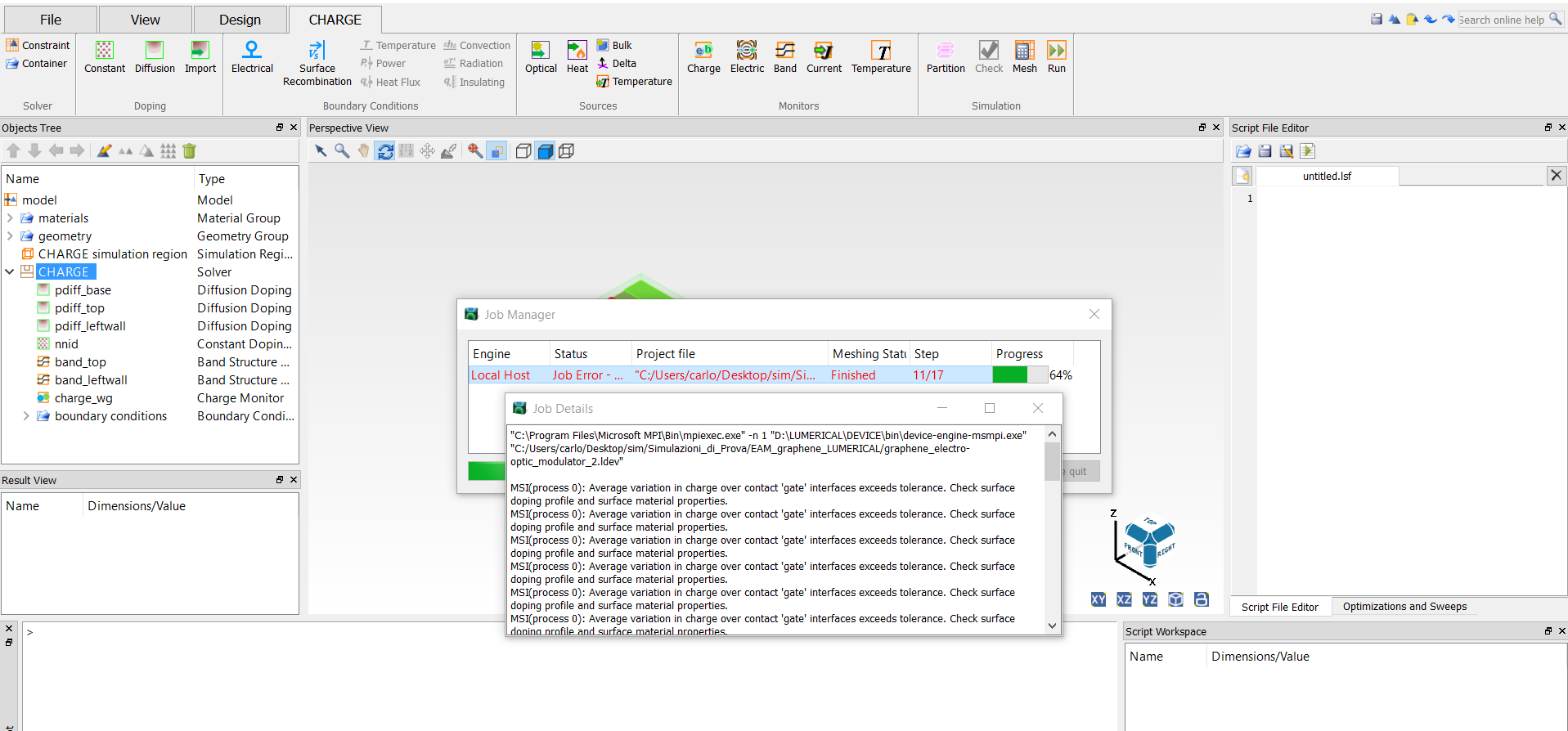Open the CHARGE ribbon tab
1568x731 pixels.
[x=335, y=20]
